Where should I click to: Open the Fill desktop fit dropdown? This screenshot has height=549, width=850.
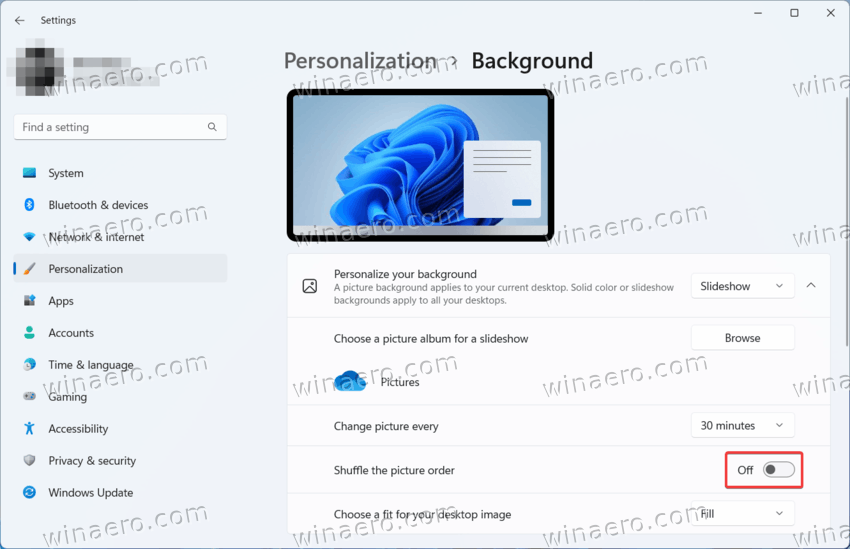[742, 513]
